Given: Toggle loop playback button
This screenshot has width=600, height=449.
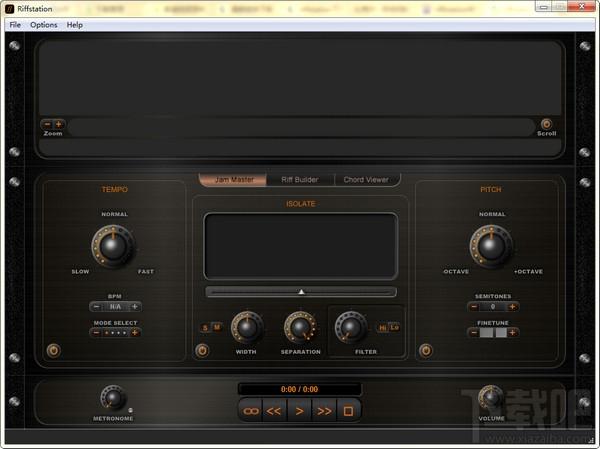Looking at the screenshot, I should coord(251,411).
